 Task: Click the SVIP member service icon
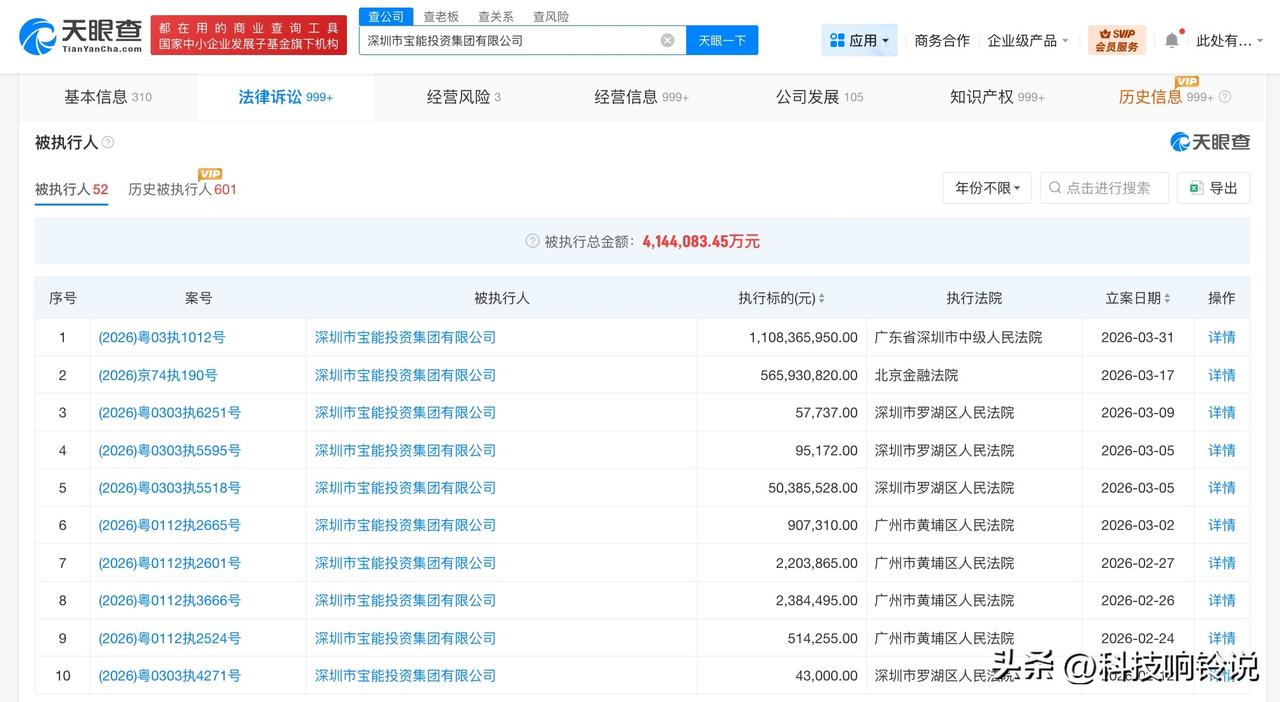tap(1116, 40)
